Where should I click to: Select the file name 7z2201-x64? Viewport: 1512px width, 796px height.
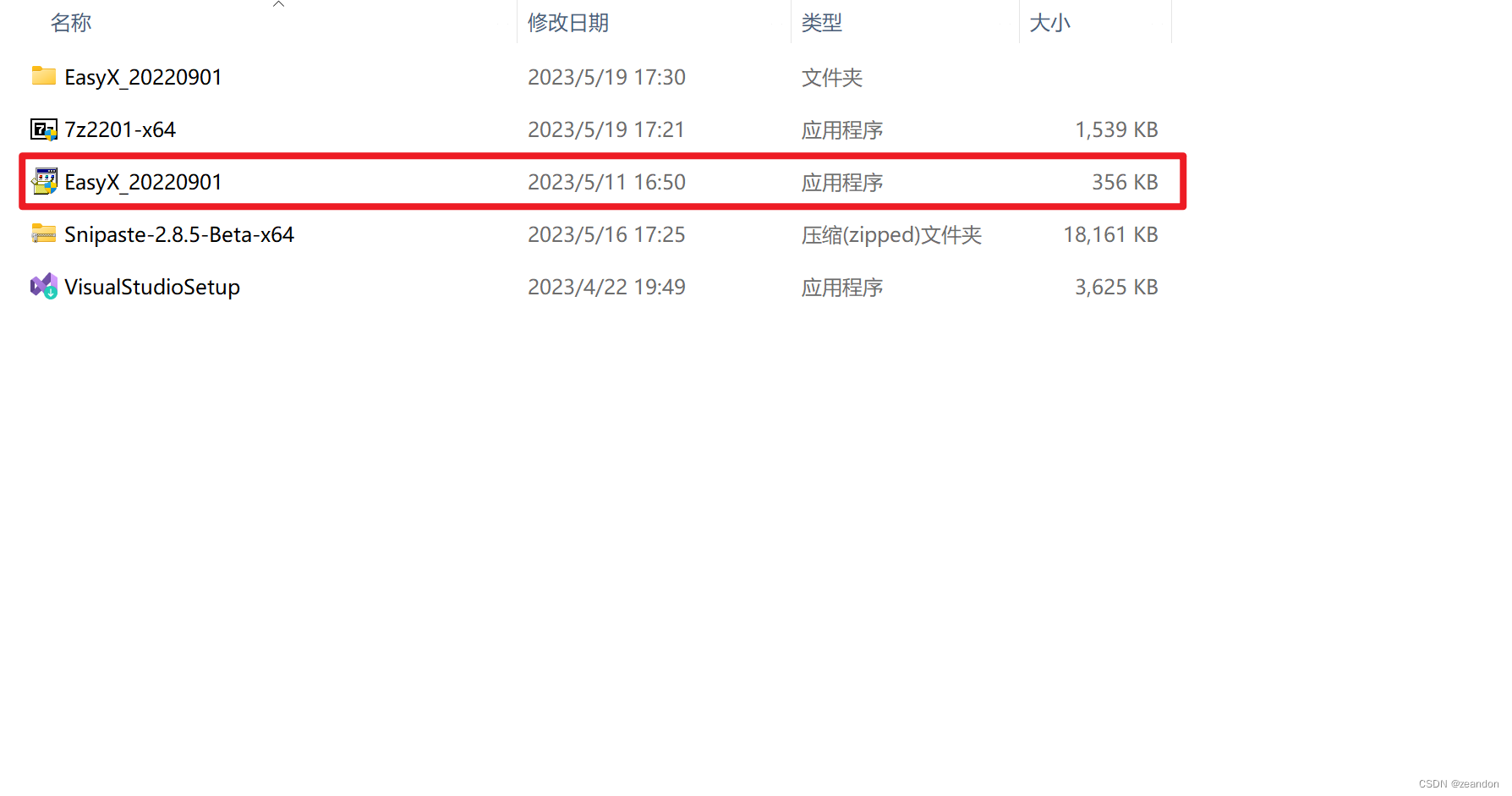click(120, 129)
